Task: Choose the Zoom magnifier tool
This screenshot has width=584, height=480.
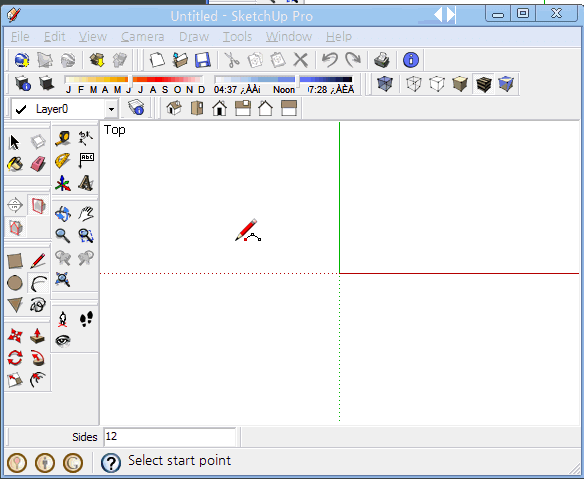Action: (63, 235)
